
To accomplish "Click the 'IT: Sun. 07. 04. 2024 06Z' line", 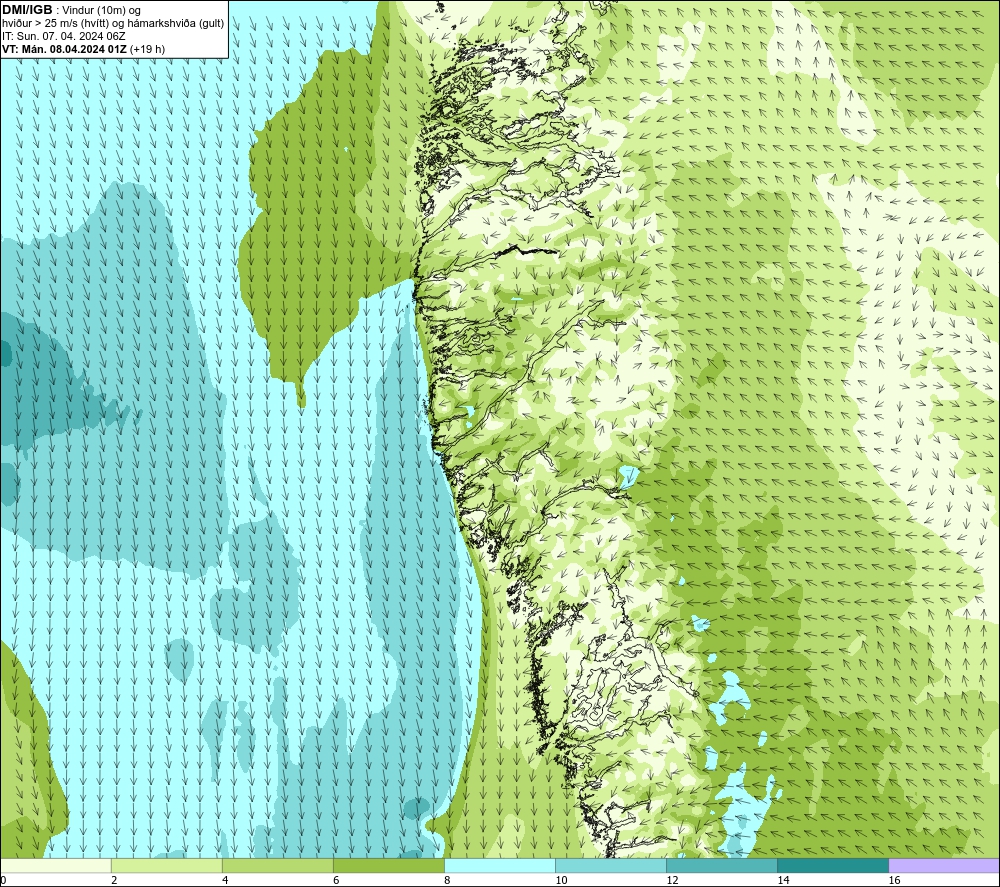I will click(x=64, y=36).
